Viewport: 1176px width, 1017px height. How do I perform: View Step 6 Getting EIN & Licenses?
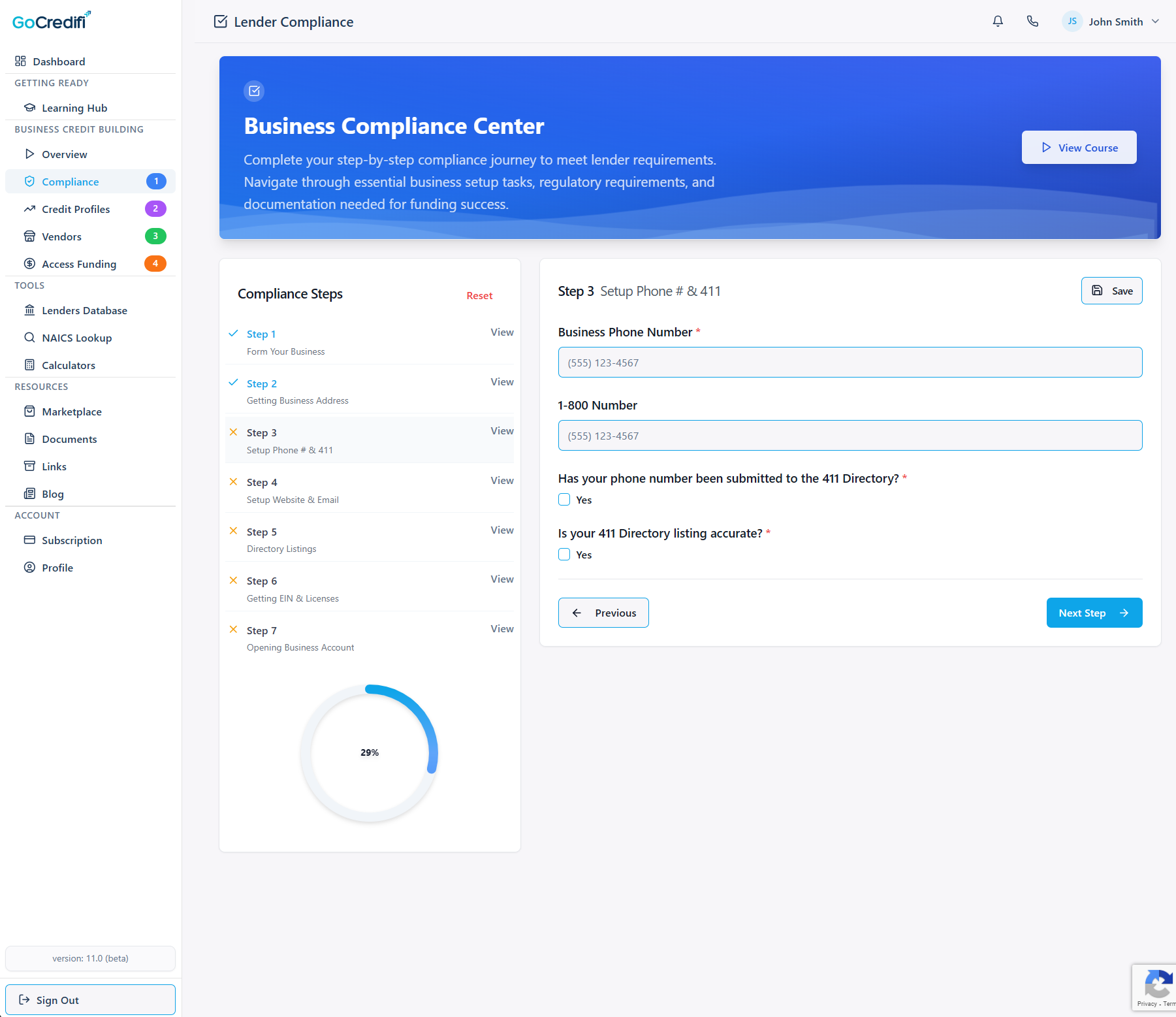click(x=501, y=579)
